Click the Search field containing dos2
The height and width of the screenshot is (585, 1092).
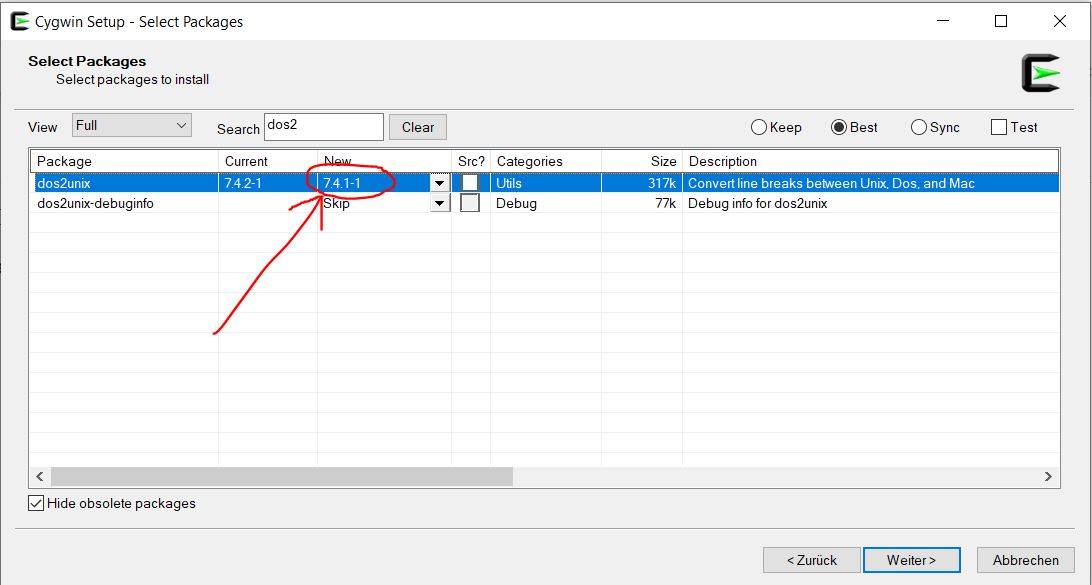pos(324,127)
